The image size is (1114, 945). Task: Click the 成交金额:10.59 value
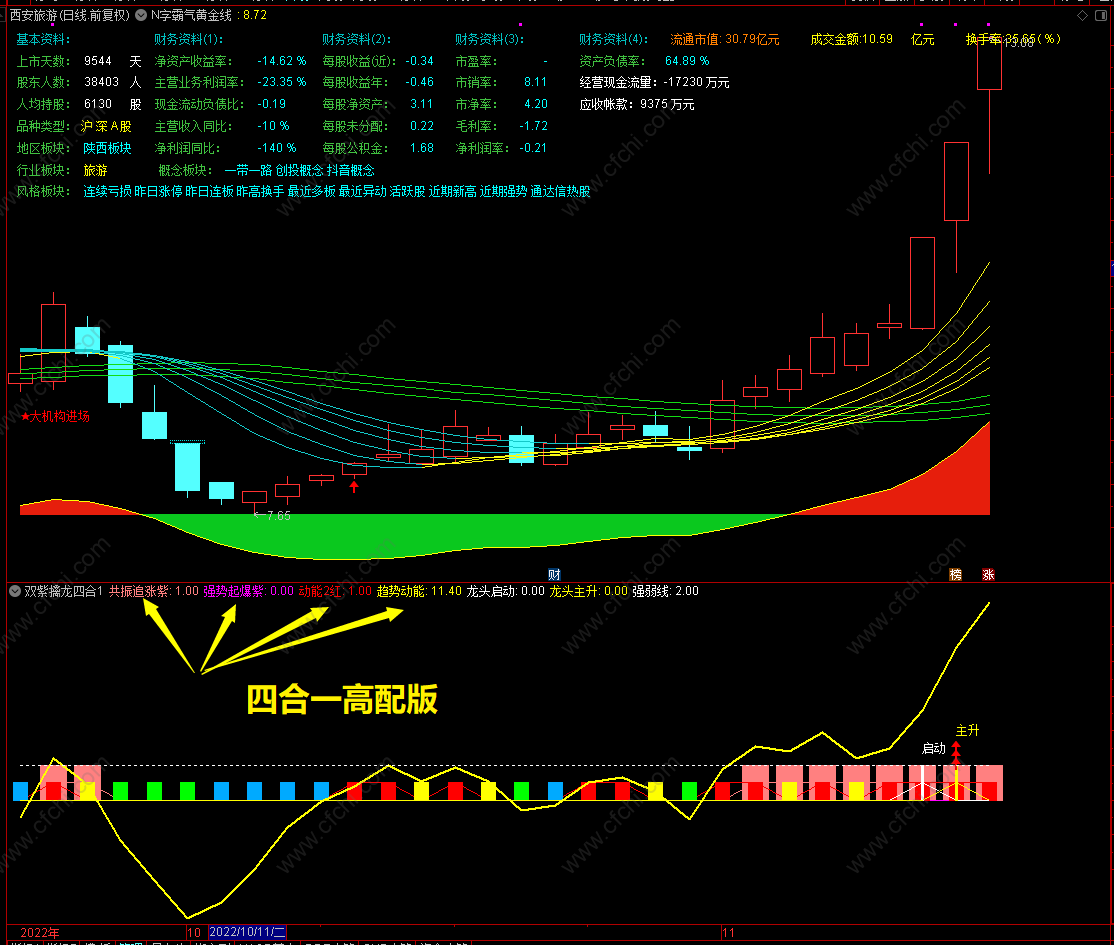852,39
